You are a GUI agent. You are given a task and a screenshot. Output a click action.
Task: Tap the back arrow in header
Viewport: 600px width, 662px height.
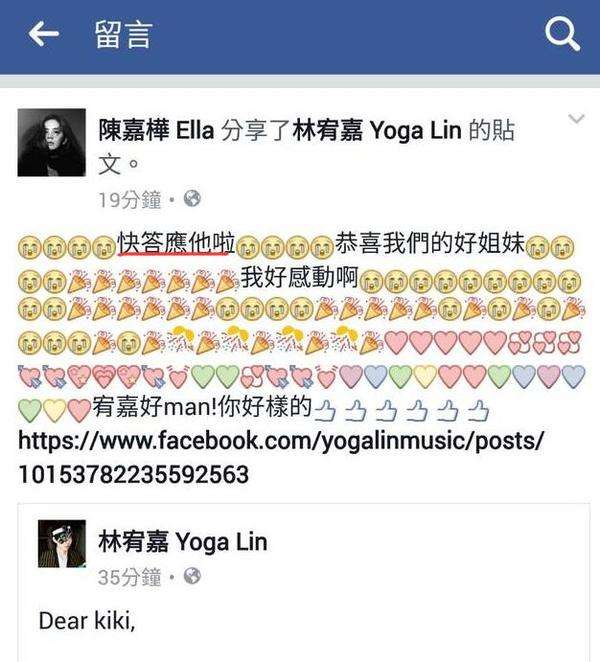click(x=43, y=34)
